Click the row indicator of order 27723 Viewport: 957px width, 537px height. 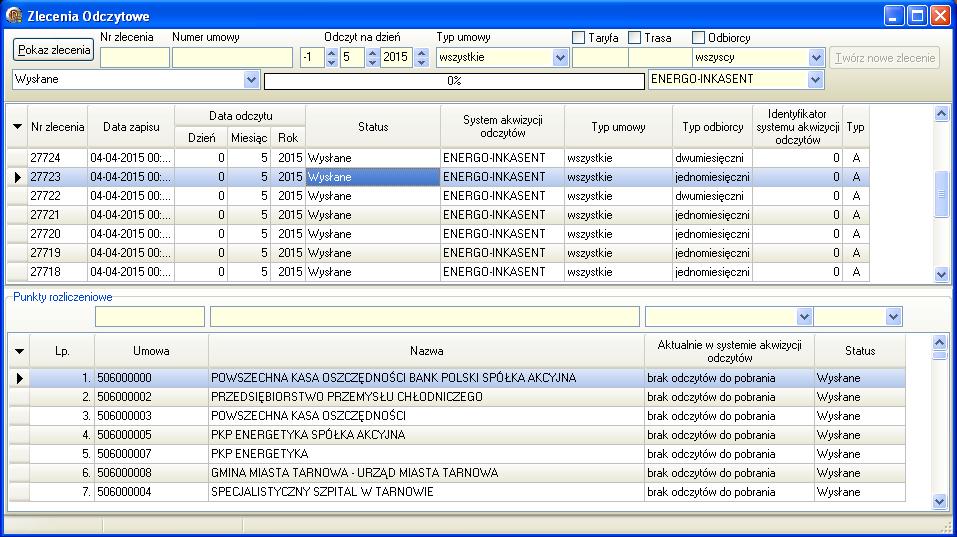(18, 177)
